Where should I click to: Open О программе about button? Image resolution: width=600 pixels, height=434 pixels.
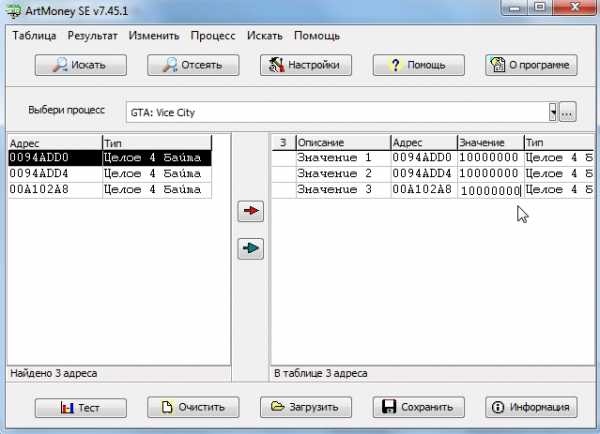[531, 65]
